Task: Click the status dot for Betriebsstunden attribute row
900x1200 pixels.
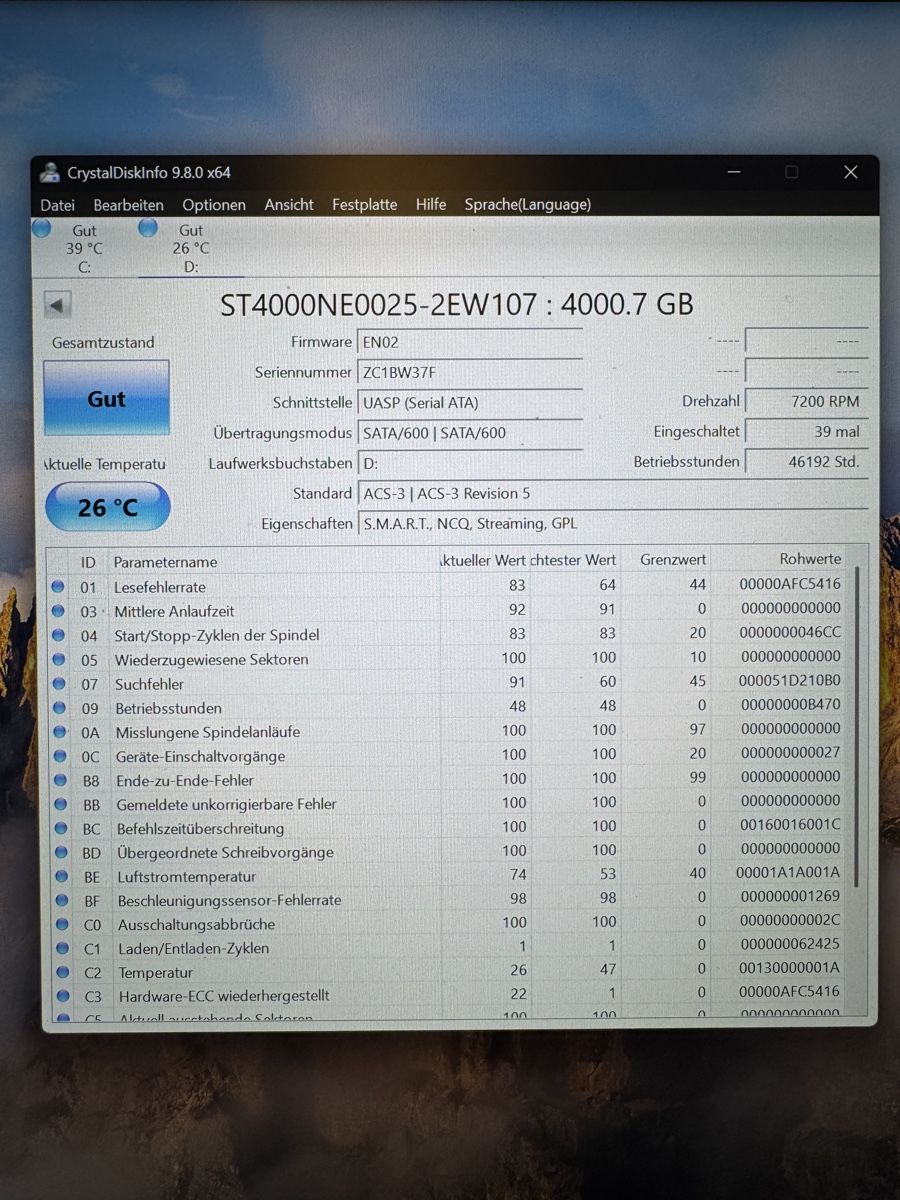Action: coord(58,708)
